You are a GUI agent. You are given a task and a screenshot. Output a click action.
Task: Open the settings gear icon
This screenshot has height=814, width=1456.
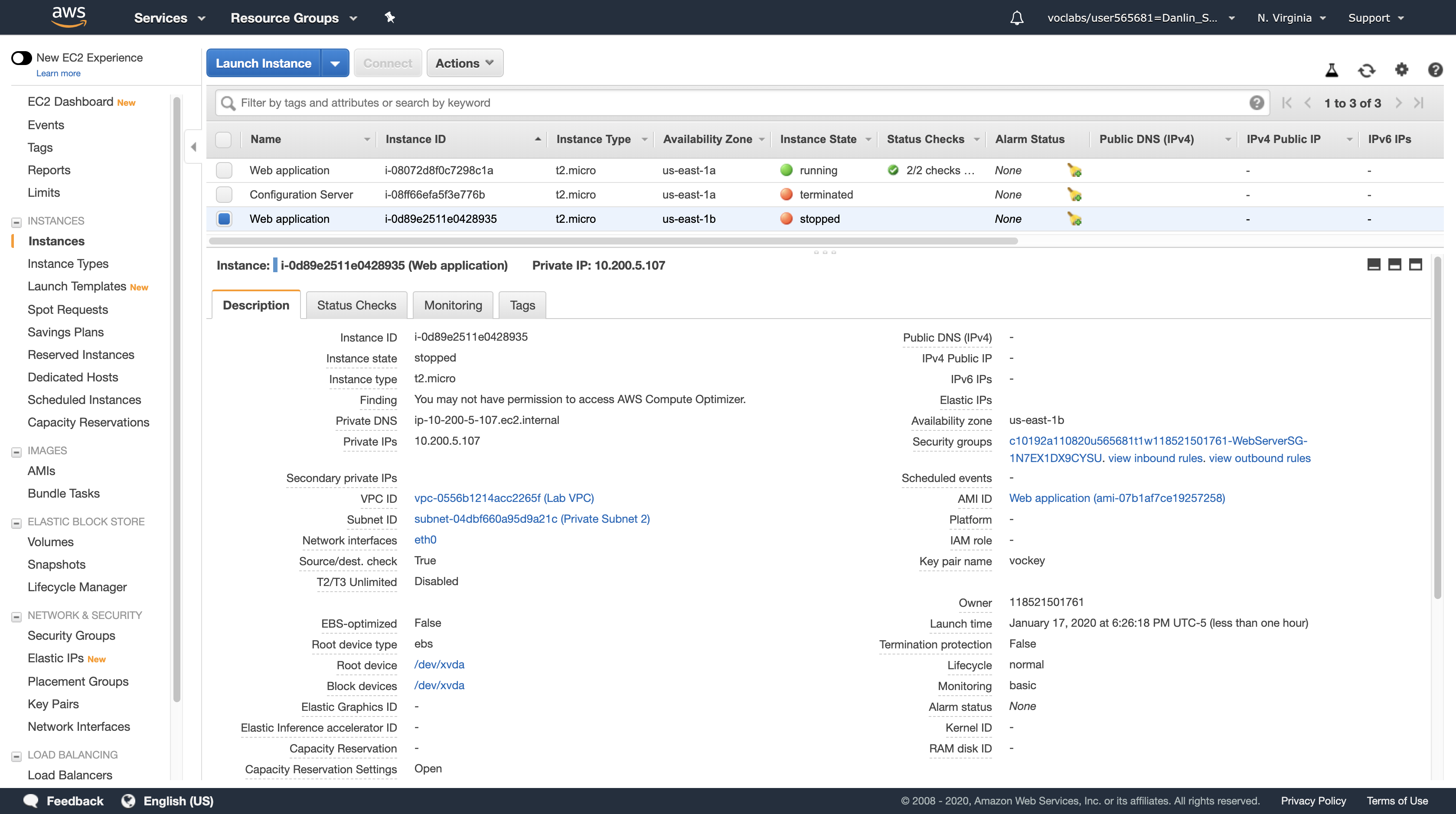[1401, 69]
